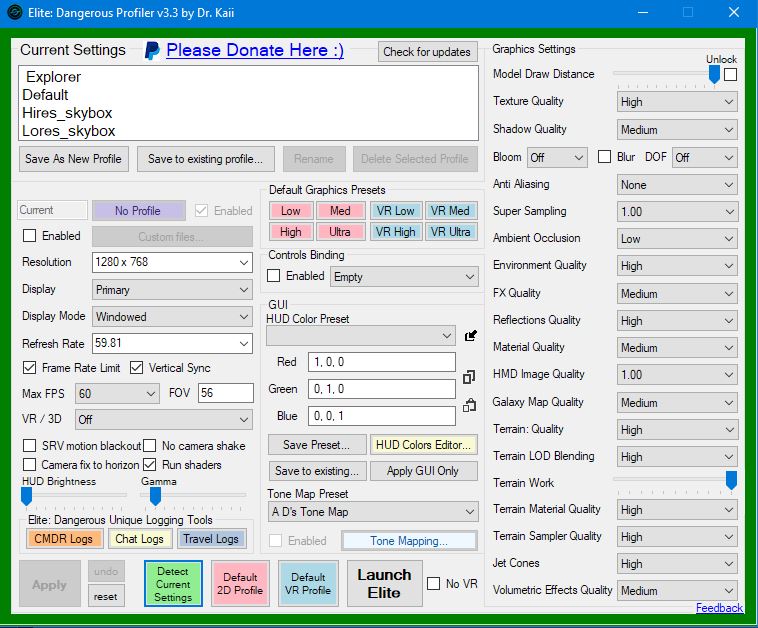Toggle the Run shaders checkbox

(149, 465)
